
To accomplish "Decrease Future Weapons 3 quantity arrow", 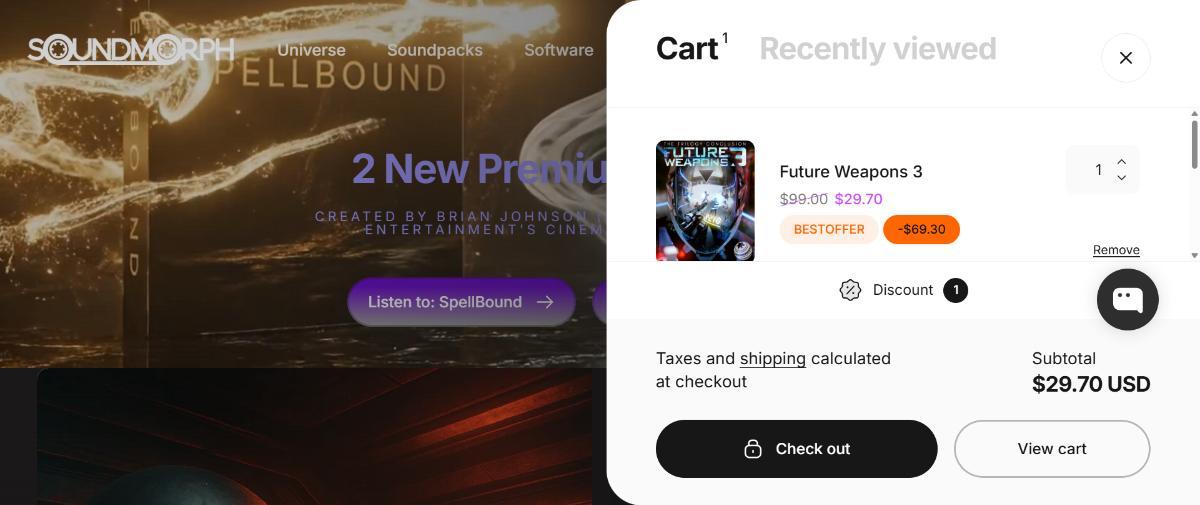I will tap(1121, 178).
